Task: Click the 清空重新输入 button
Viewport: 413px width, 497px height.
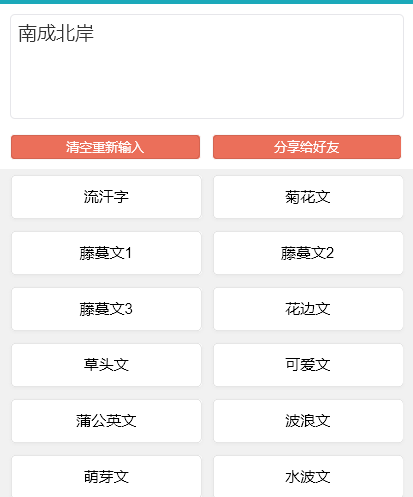Action: point(105,147)
